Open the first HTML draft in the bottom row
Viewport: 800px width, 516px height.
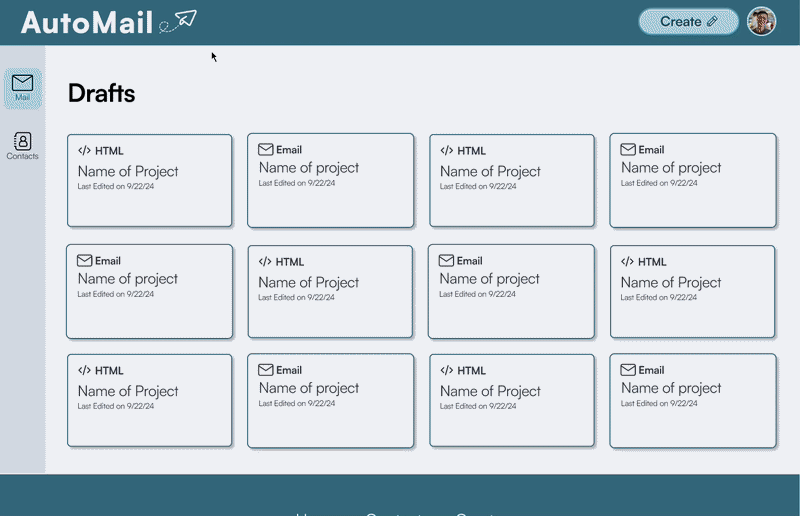point(149,401)
